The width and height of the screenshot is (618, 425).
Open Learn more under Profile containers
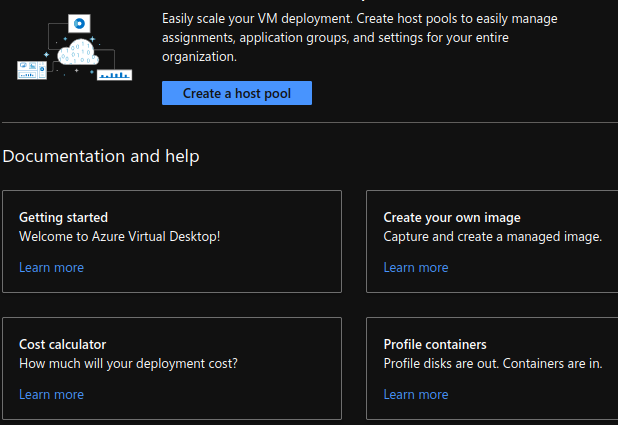(x=416, y=395)
